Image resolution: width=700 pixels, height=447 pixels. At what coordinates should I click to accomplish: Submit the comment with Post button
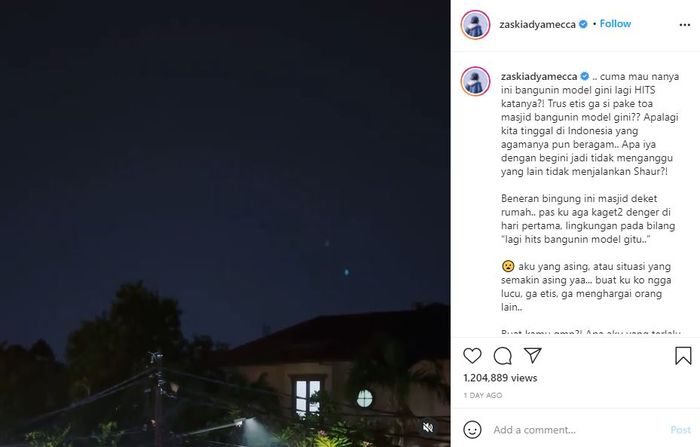(680, 430)
